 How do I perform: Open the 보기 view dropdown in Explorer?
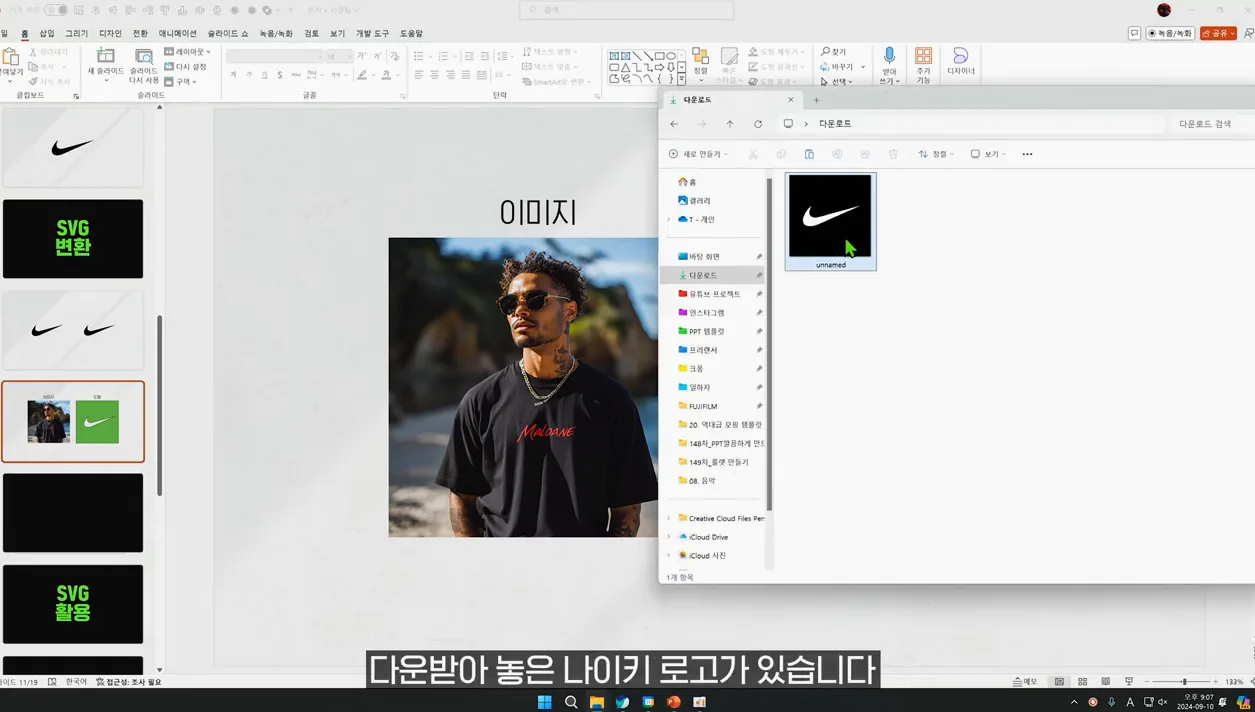988,154
